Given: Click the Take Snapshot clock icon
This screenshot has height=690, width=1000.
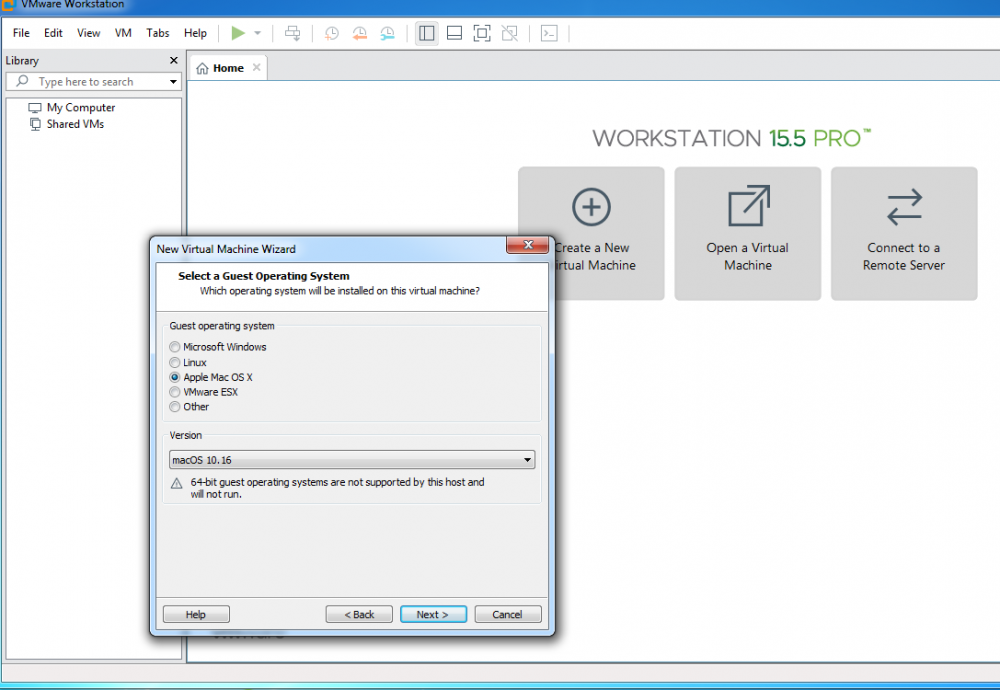Looking at the screenshot, I should pyautogui.click(x=332, y=33).
